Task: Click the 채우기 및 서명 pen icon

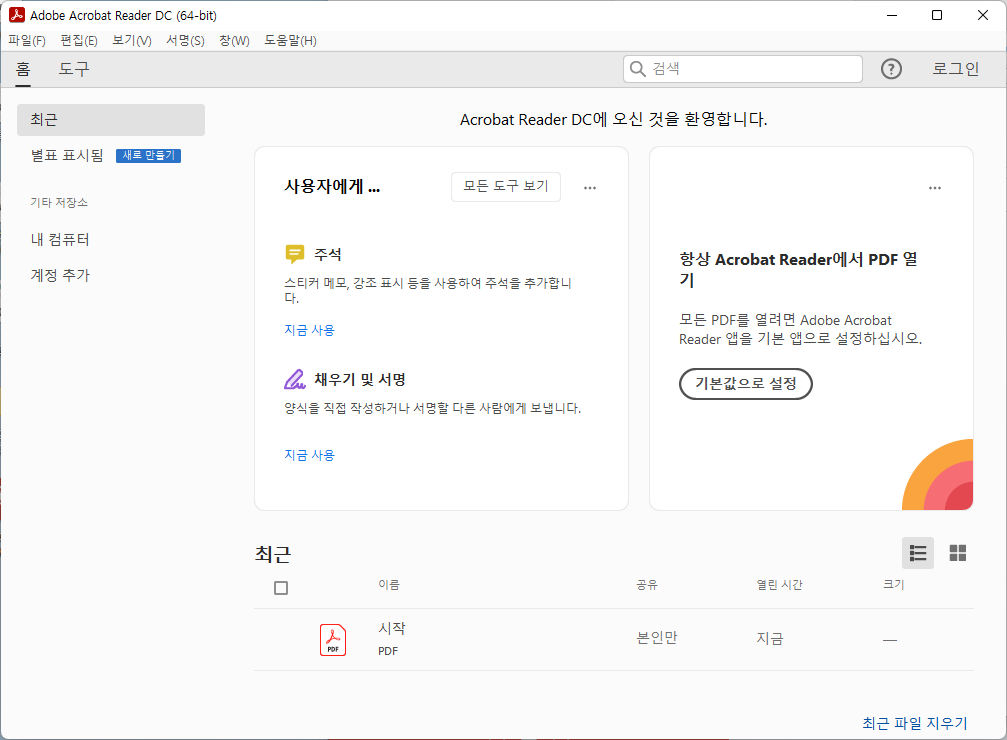Action: pyautogui.click(x=294, y=380)
